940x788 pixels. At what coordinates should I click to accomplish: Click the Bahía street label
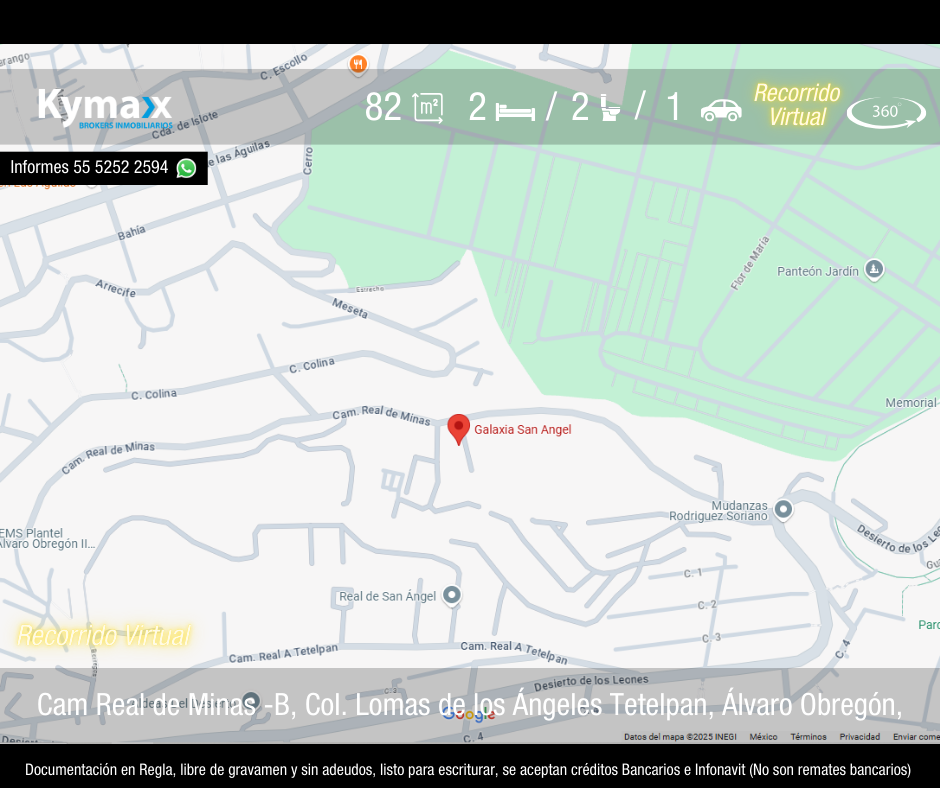[x=131, y=233]
